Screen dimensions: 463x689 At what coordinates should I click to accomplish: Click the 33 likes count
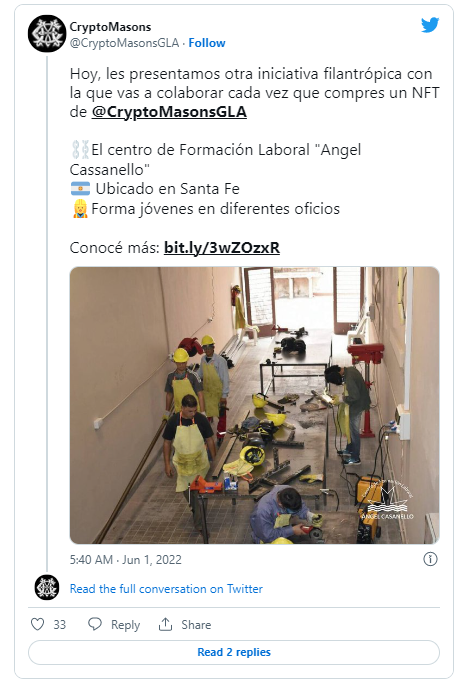[60, 625]
